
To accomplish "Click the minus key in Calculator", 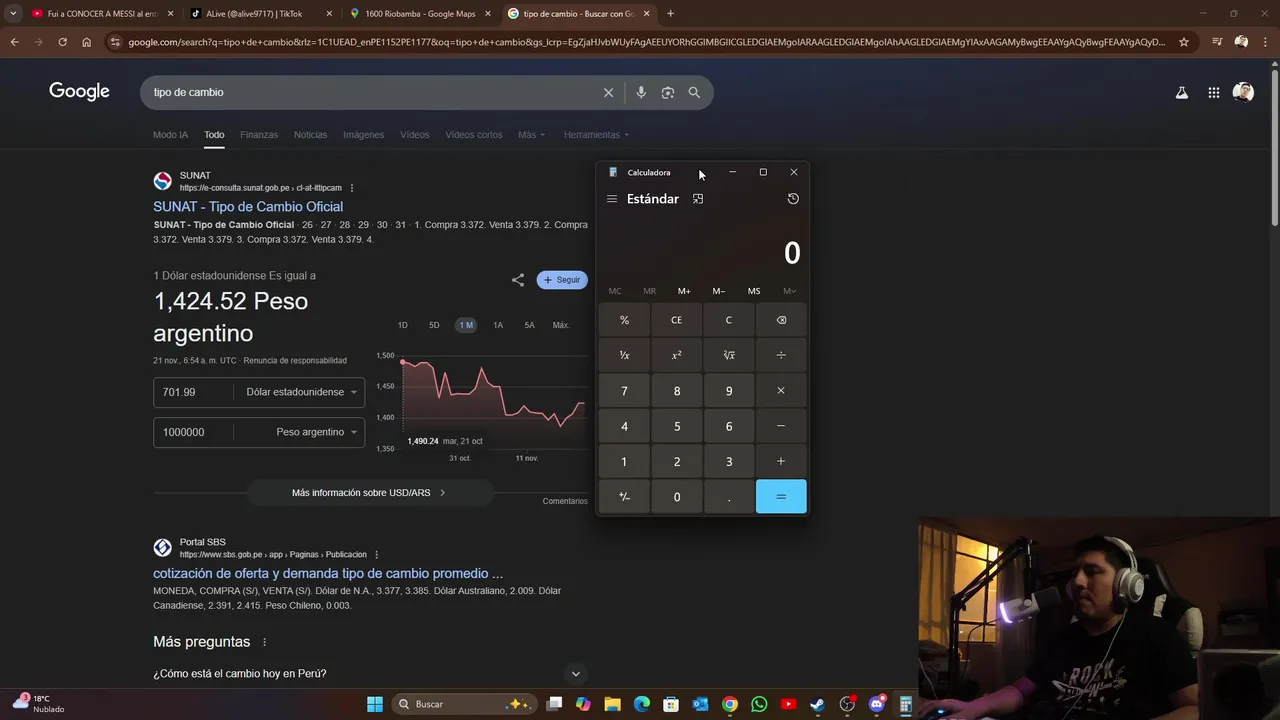I will point(781,426).
